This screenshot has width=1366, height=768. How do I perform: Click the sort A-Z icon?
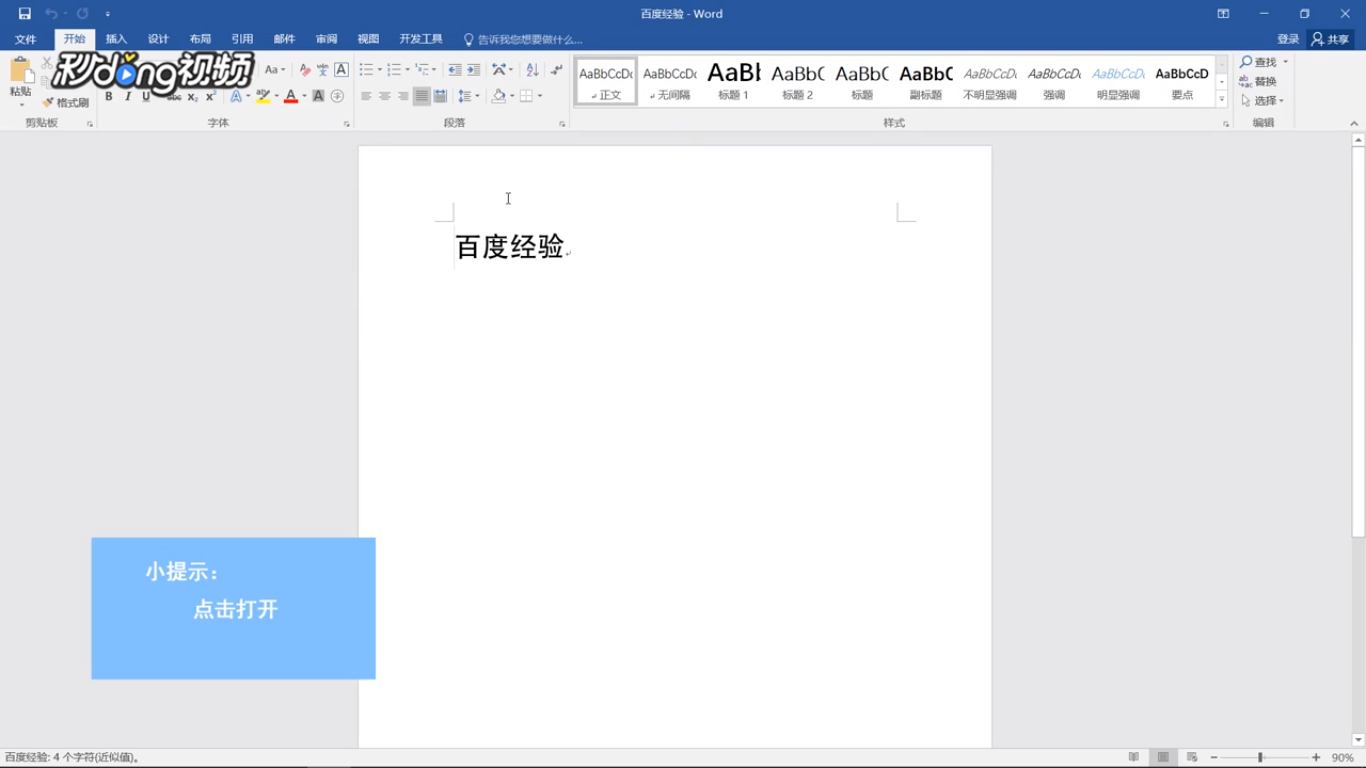coord(532,70)
